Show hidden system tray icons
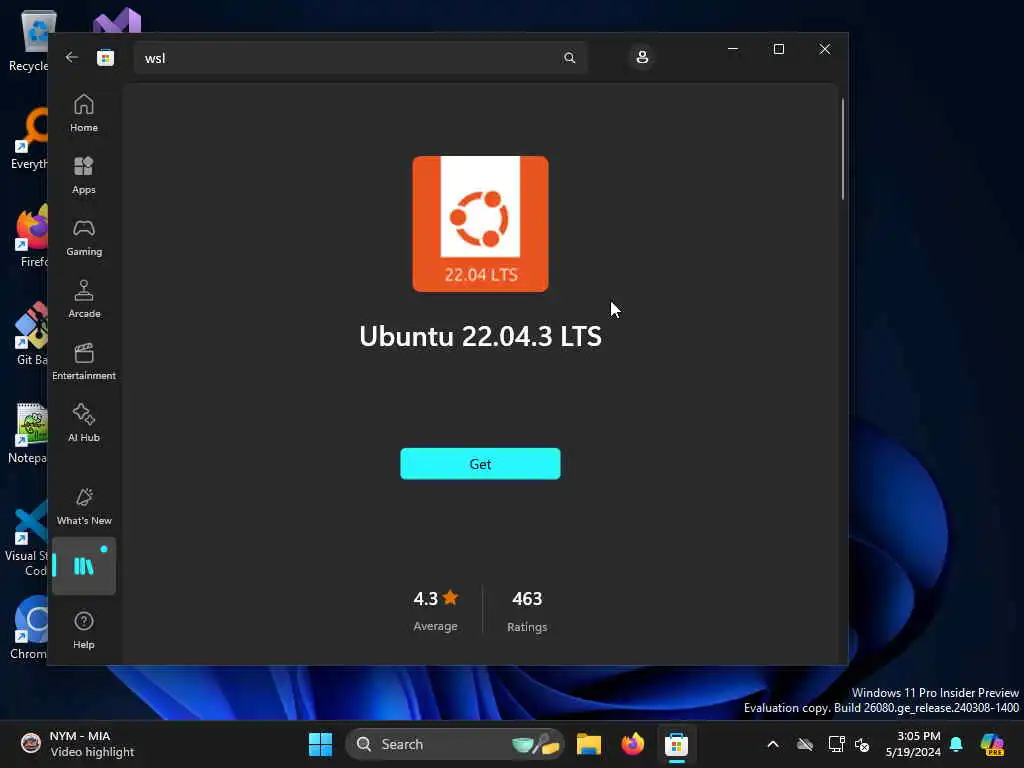1024x768 pixels. pos(773,744)
